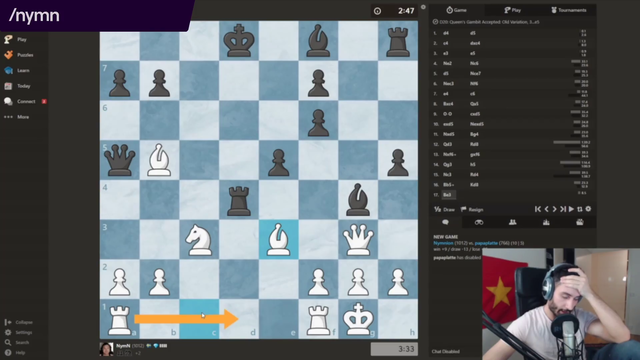Step back one move
This screenshot has width=640, height=360.
[547, 209]
